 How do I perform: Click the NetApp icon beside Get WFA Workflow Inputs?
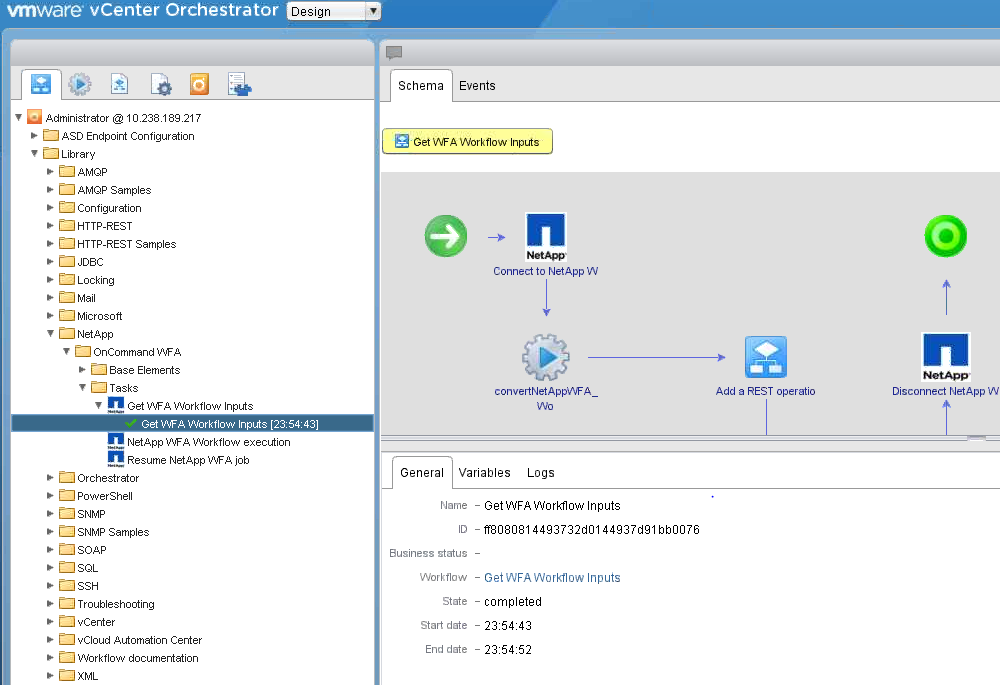(x=116, y=406)
